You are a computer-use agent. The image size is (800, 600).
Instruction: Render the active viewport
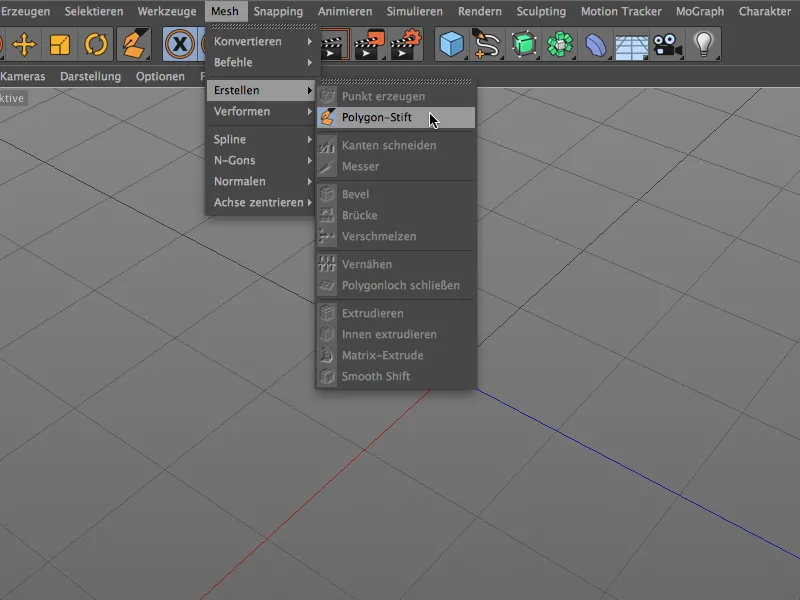pyautogui.click(x=332, y=45)
